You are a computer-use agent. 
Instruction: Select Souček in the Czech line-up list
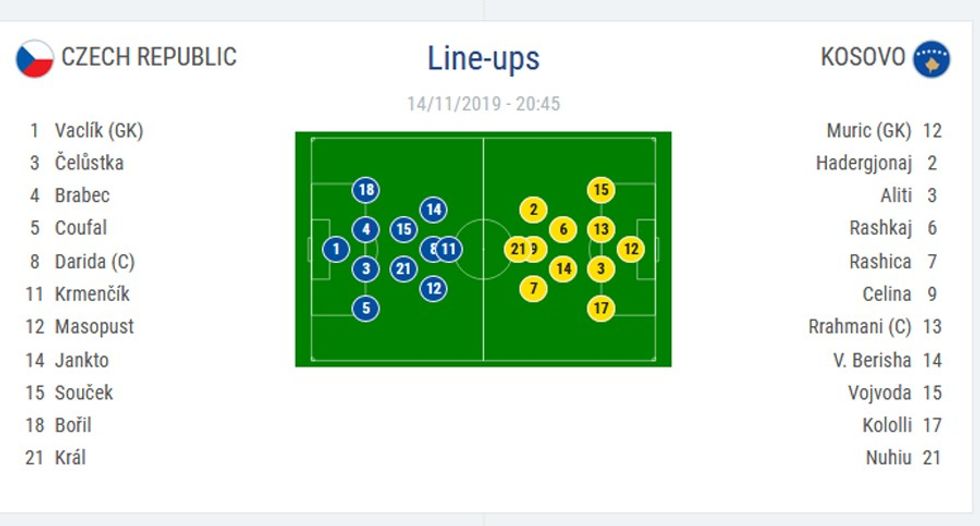tap(84, 393)
